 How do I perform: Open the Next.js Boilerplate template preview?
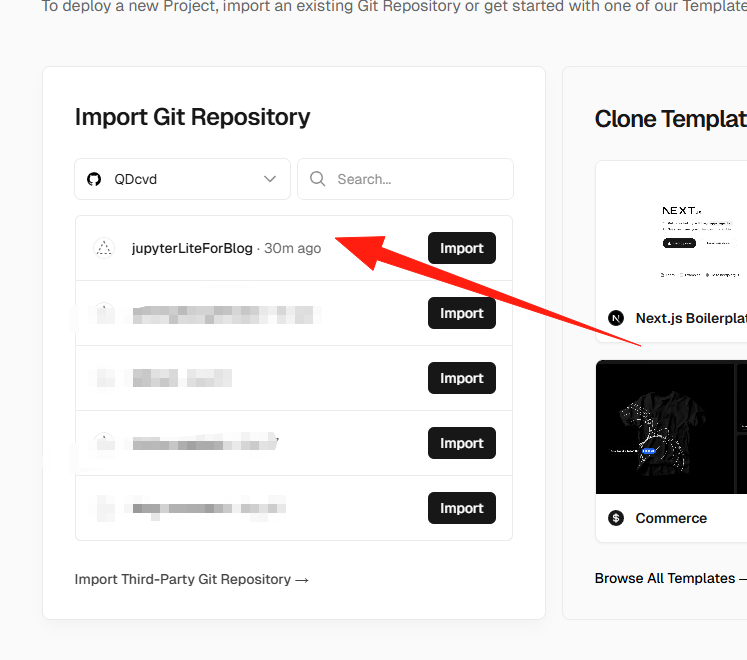coord(671,232)
